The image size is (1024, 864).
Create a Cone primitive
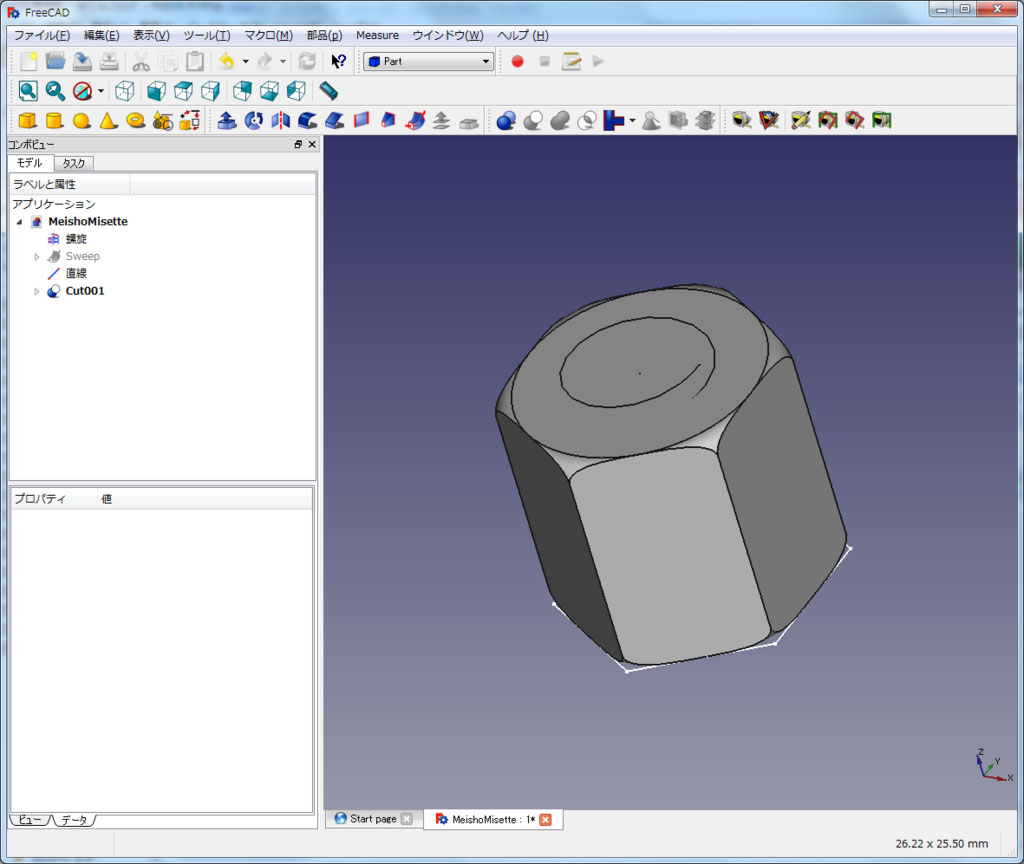[108, 120]
